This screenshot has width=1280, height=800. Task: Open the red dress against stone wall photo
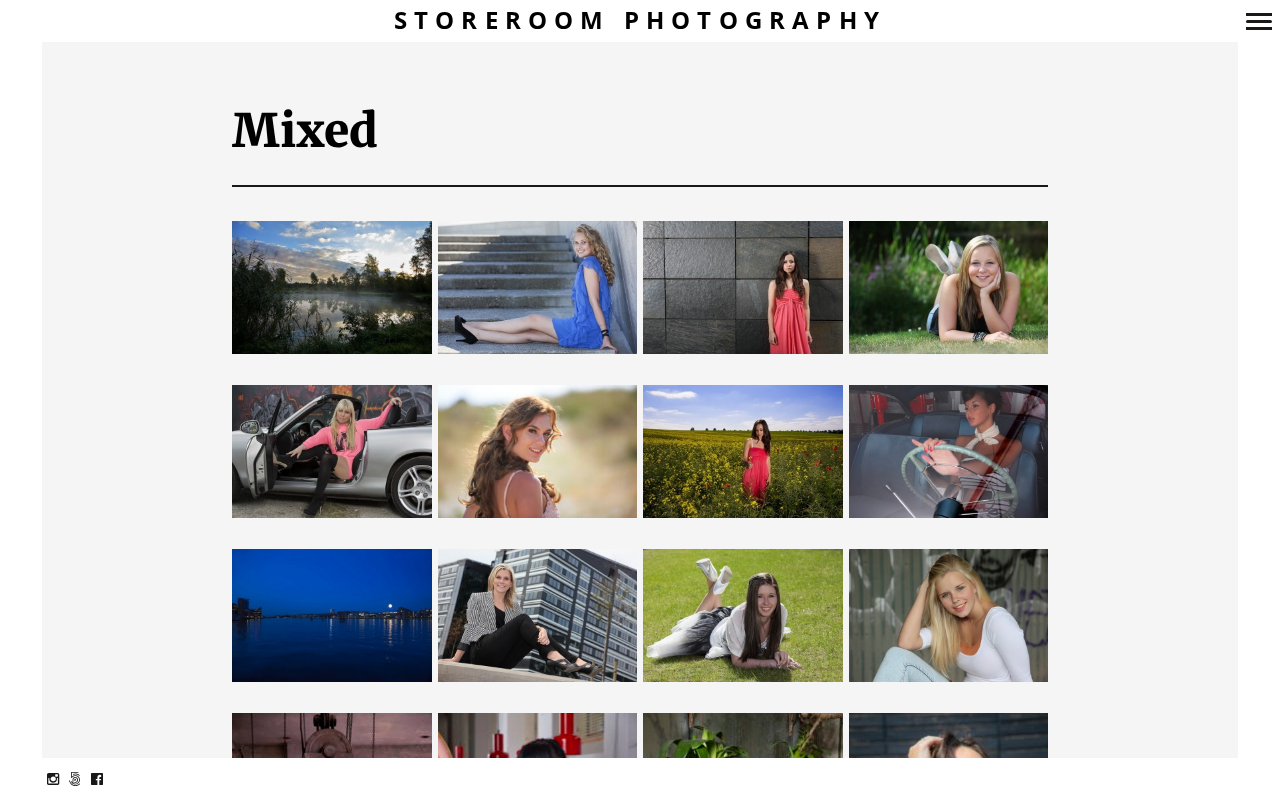743,287
